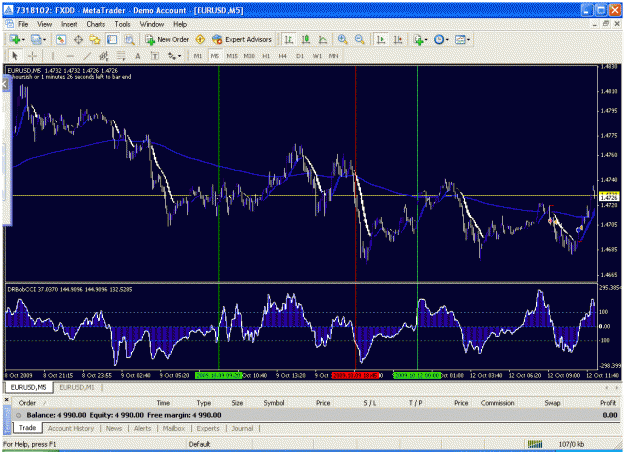Expand the Arrows dropdown arrow

coord(180,56)
